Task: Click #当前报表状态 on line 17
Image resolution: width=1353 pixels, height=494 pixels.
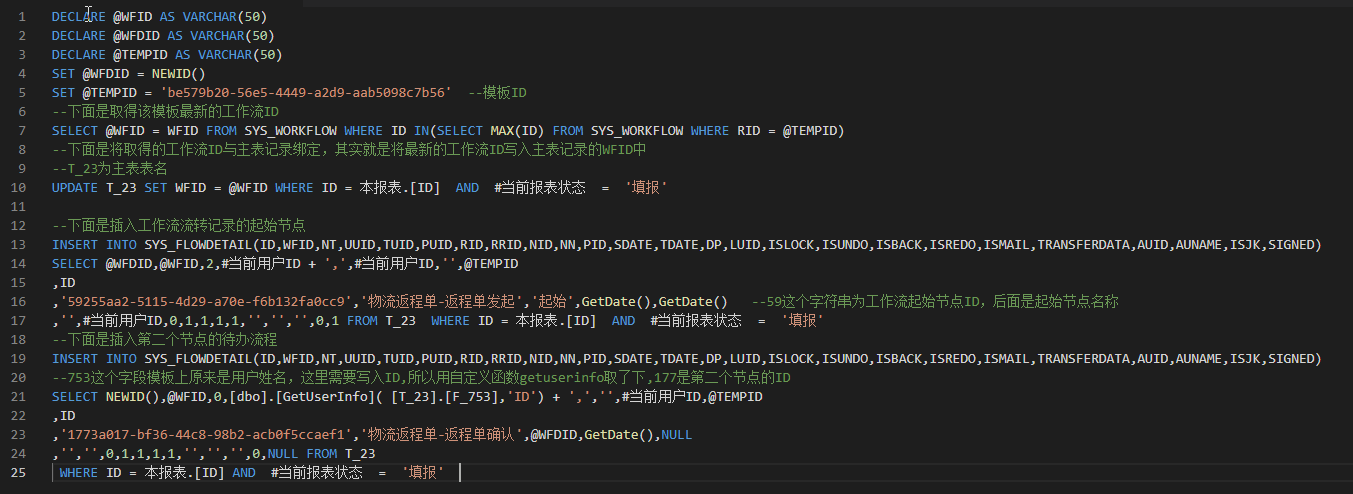Action: [696, 321]
